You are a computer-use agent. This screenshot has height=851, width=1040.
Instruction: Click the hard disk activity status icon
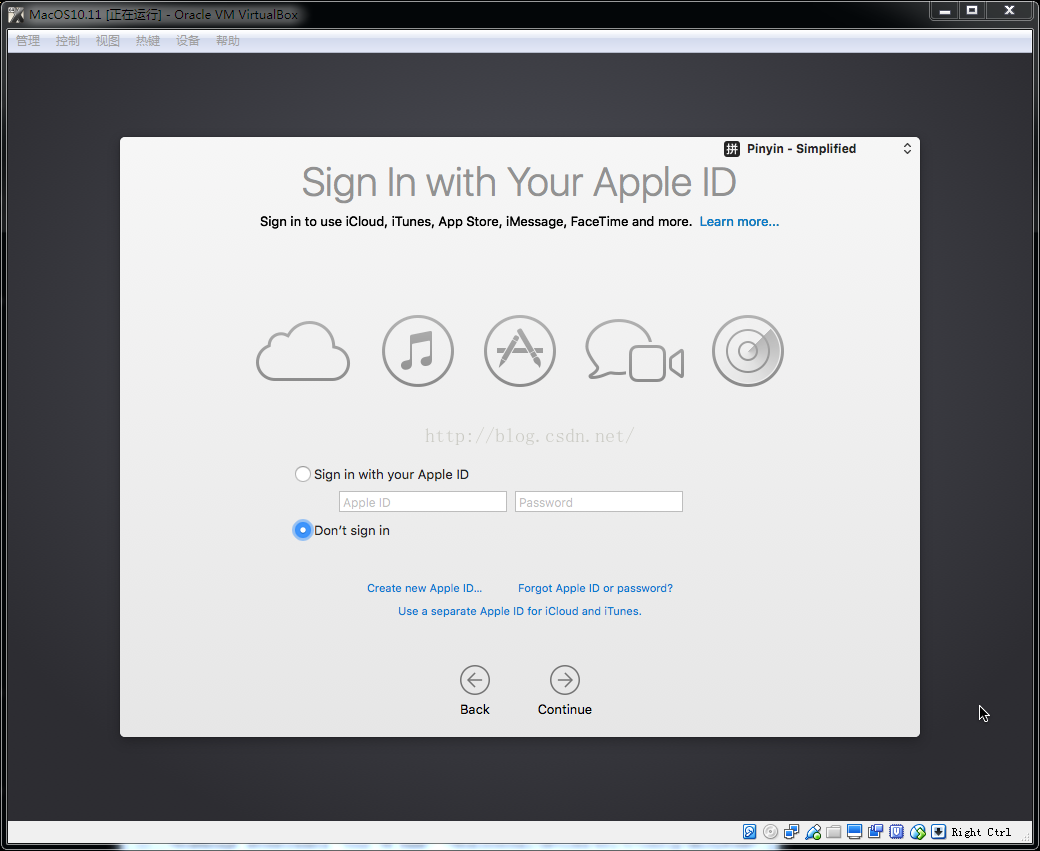pos(749,832)
